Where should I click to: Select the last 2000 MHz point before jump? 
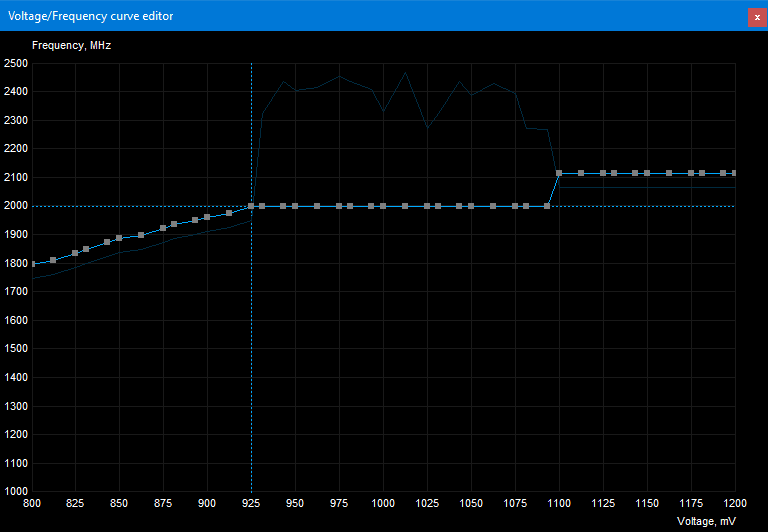click(547, 206)
